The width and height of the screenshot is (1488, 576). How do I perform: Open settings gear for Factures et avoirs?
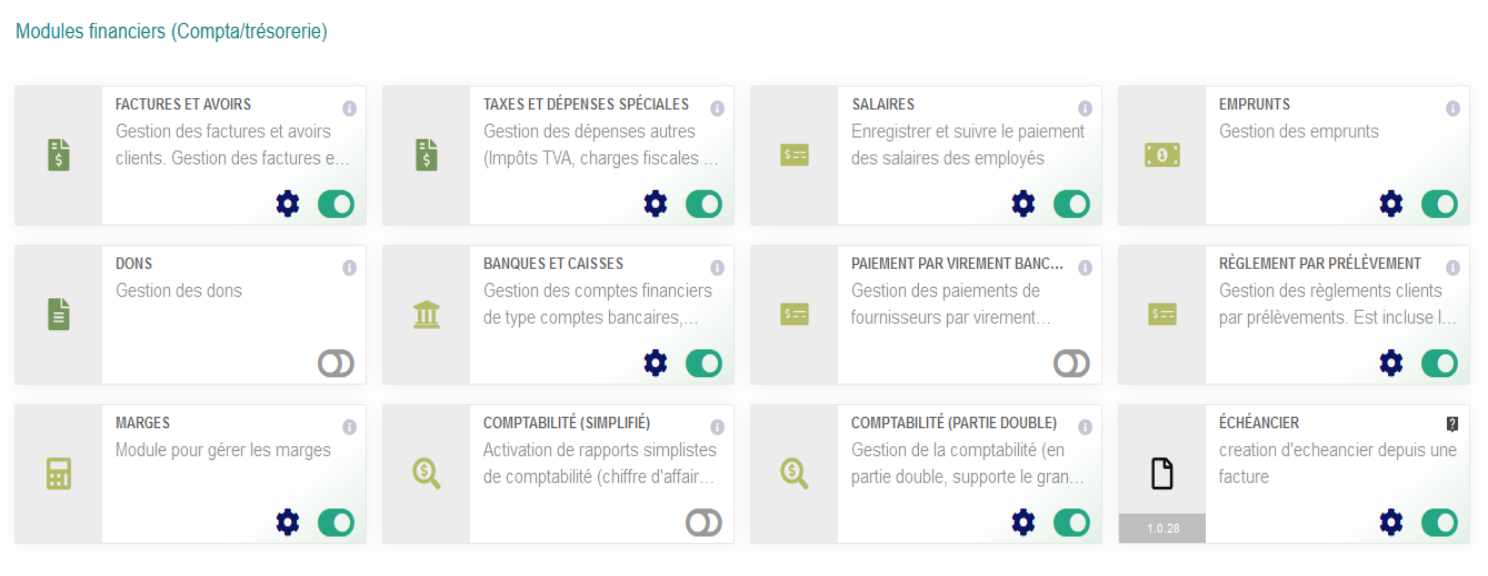288,205
